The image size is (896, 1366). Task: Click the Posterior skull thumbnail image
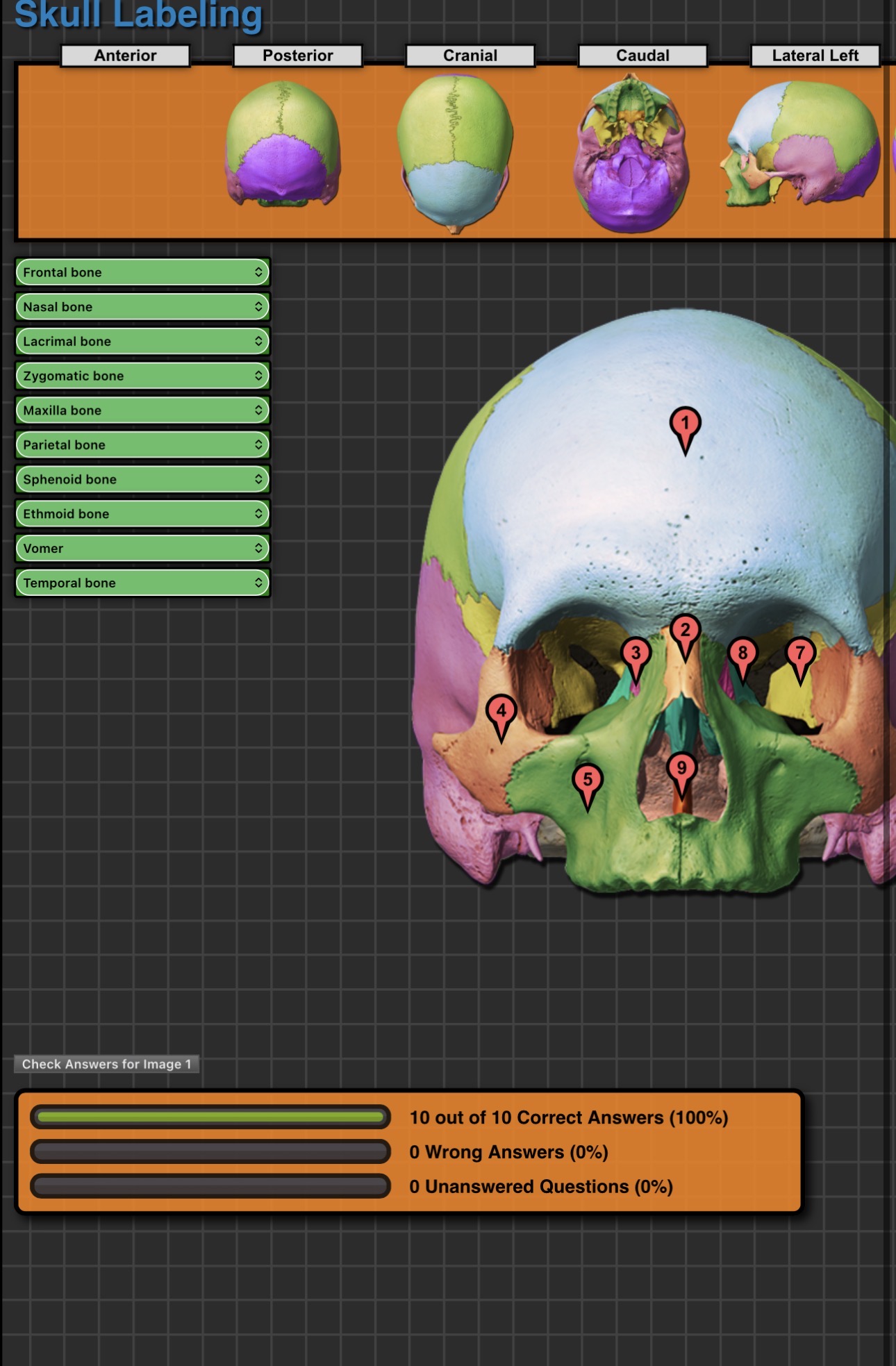point(283,144)
